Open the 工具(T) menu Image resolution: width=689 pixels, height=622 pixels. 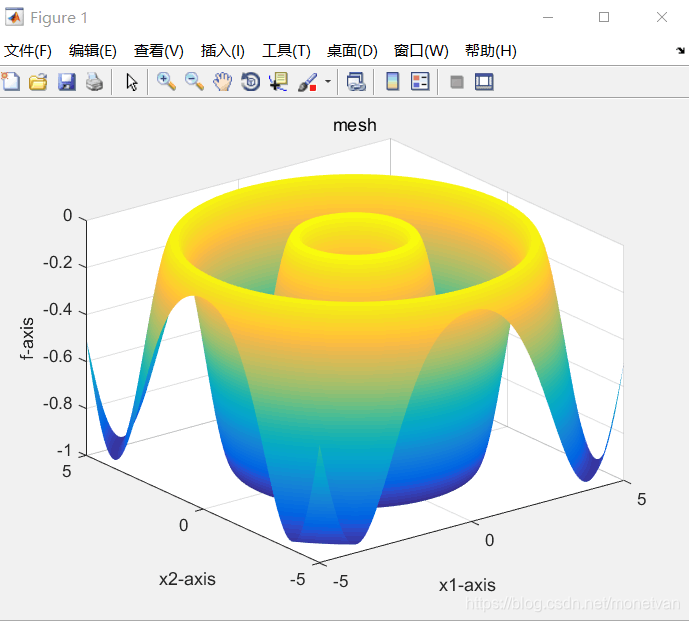click(x=286, y=51)
